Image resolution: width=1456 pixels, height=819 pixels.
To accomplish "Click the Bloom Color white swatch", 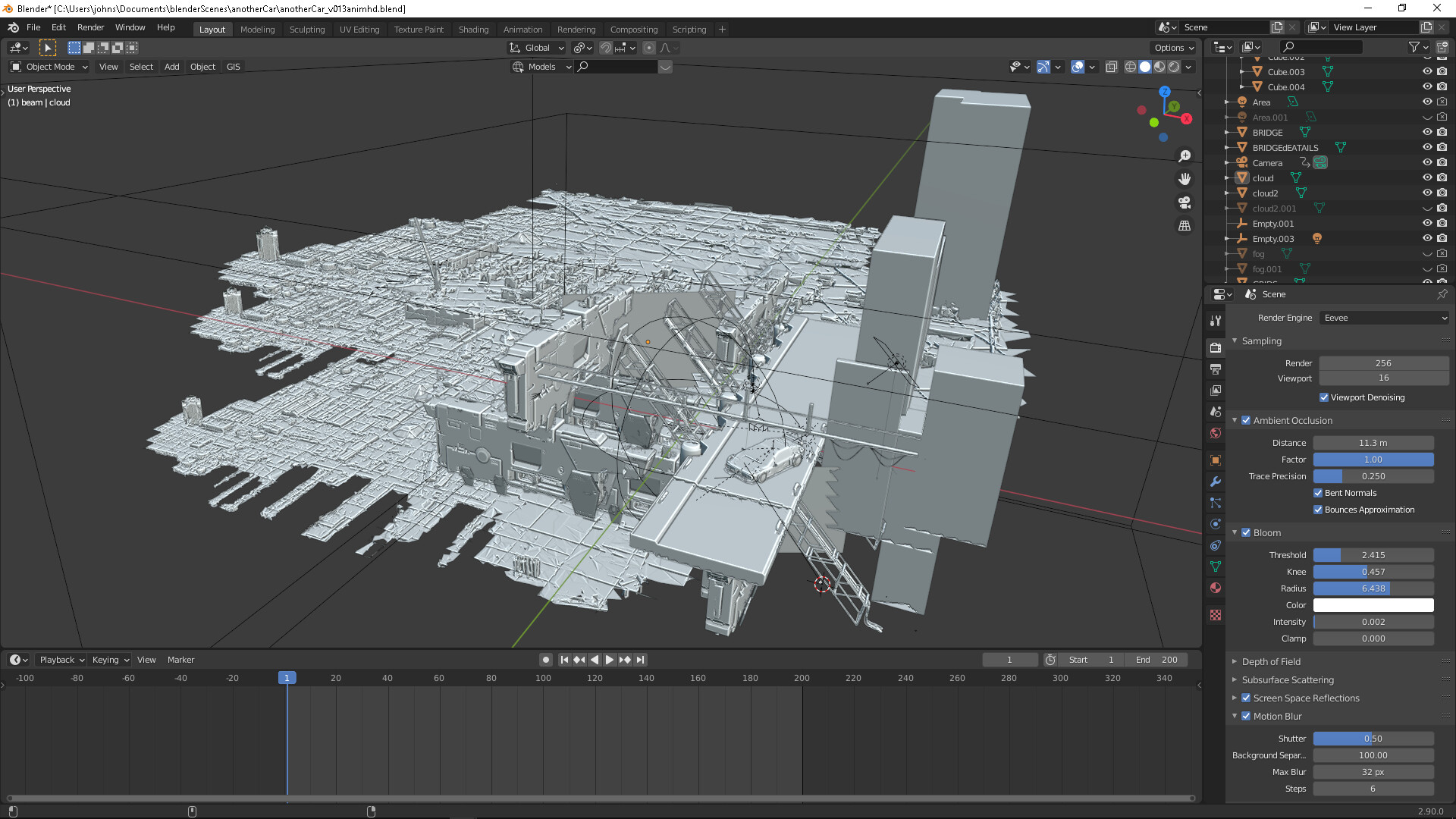I will [x=1373, y=605].
